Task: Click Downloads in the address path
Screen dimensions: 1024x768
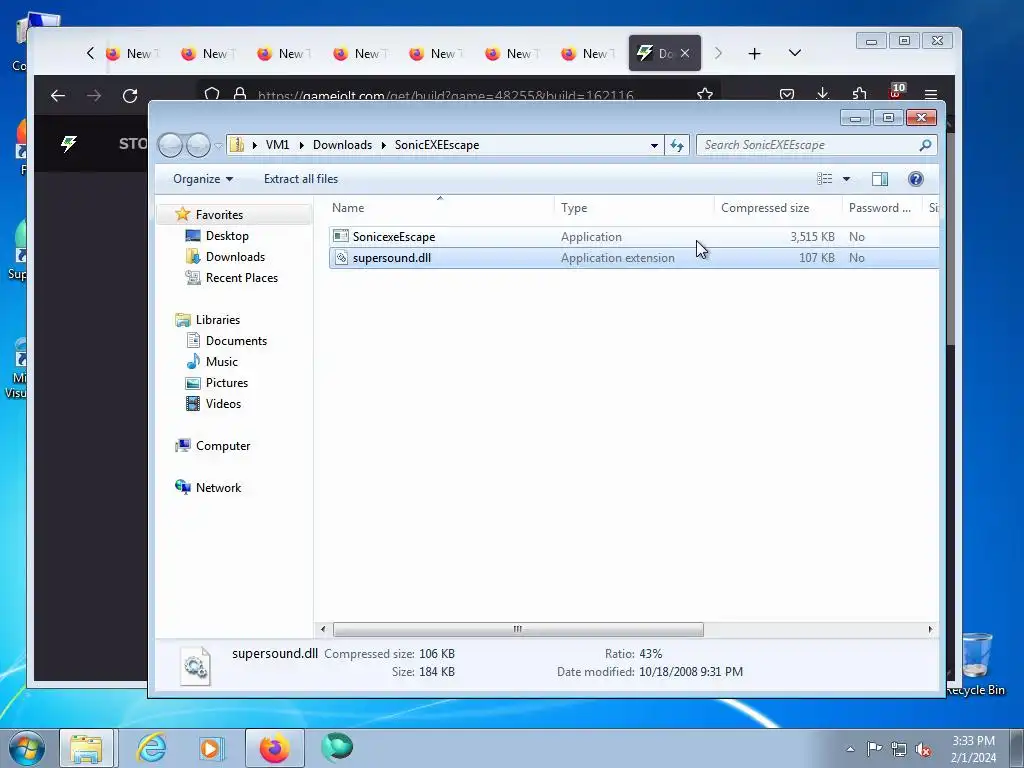Action: pyautogui.click(x=342, y=145)
